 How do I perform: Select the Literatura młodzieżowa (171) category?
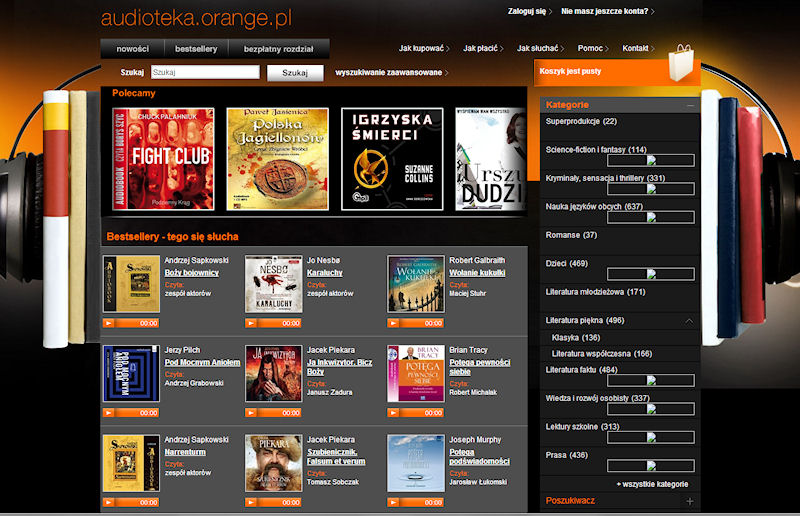[x=595, y=292]
